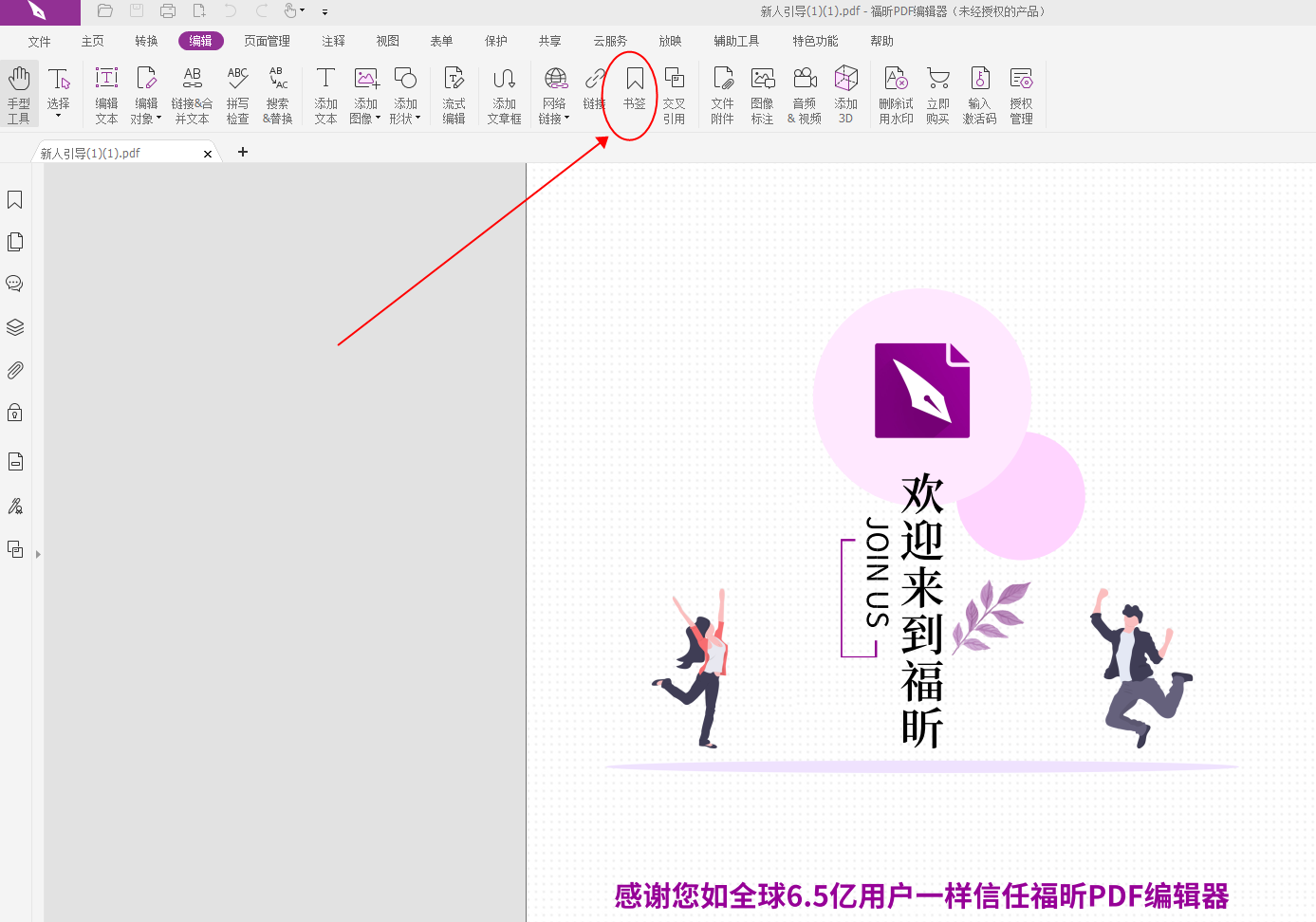Open the 拼写检查 spell check tool
Screen dimensions: 1316x922
[236, 94]
